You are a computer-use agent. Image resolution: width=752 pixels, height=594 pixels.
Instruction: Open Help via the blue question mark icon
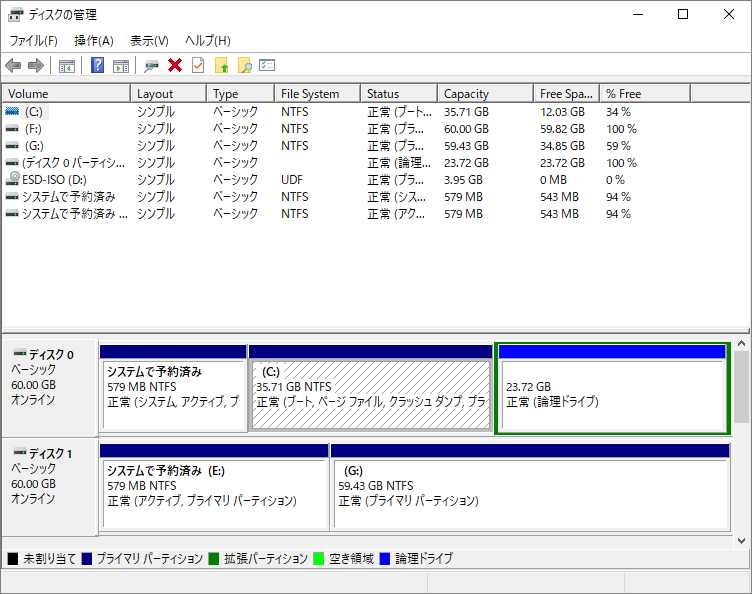(x=98, y=66)
